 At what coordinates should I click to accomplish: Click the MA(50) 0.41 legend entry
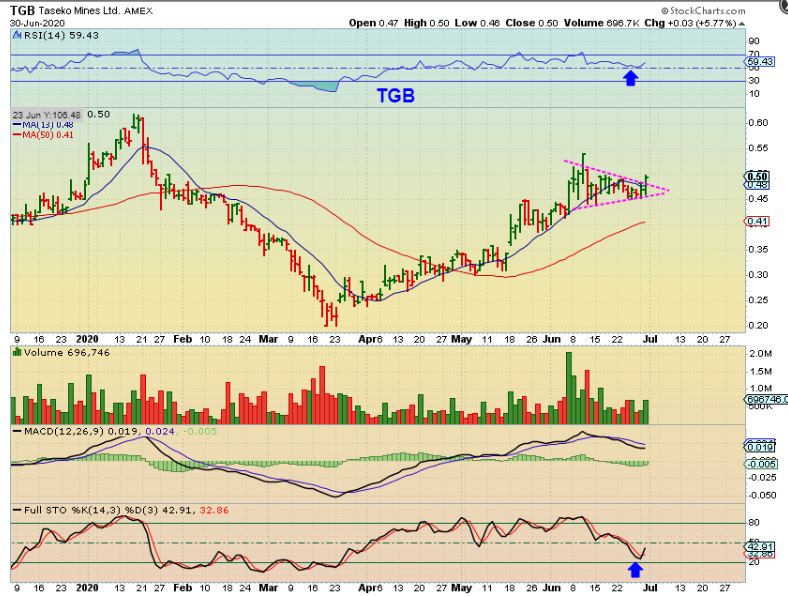(48, 135)
